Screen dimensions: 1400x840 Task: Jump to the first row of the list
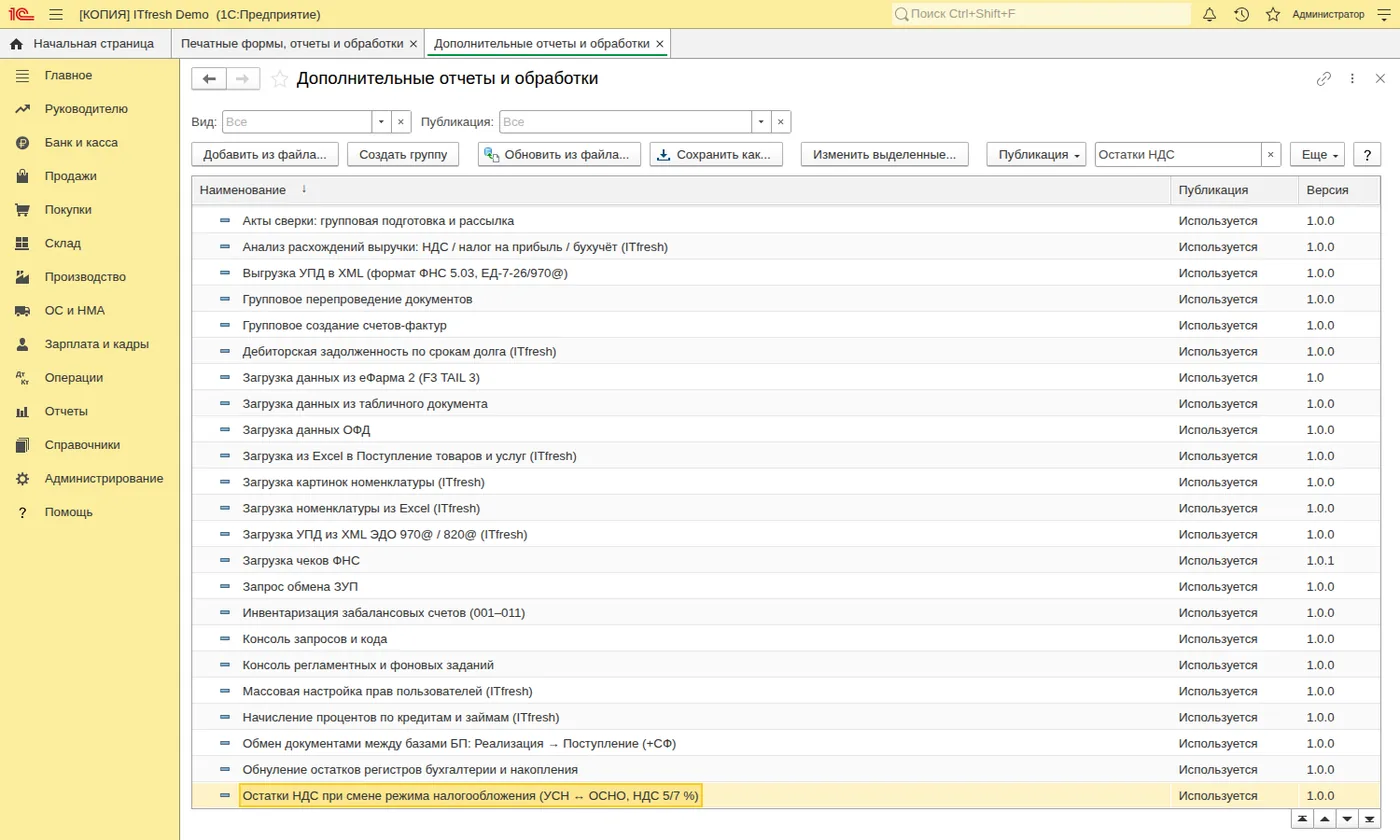click(1302, 819)
